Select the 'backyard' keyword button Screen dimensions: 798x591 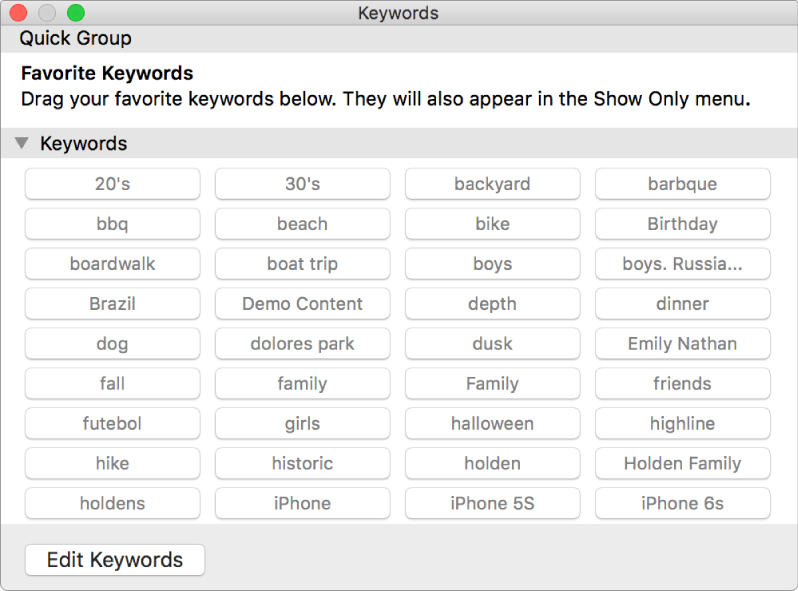[492, 184]
